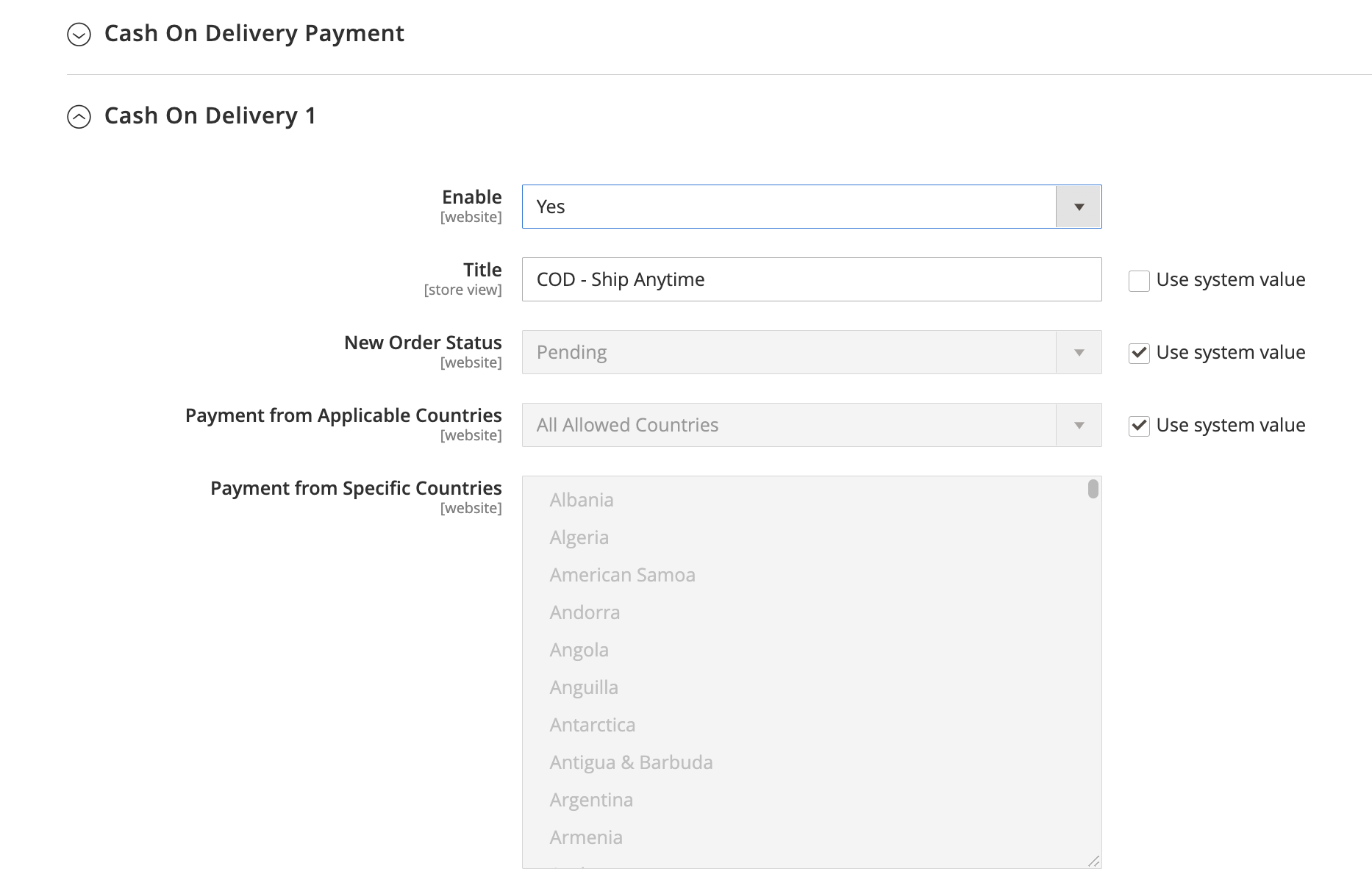This screenshot has height=891, width=1372.
Task: Uncheck Use system value for New Order Status
Action: coord(1138,353)
